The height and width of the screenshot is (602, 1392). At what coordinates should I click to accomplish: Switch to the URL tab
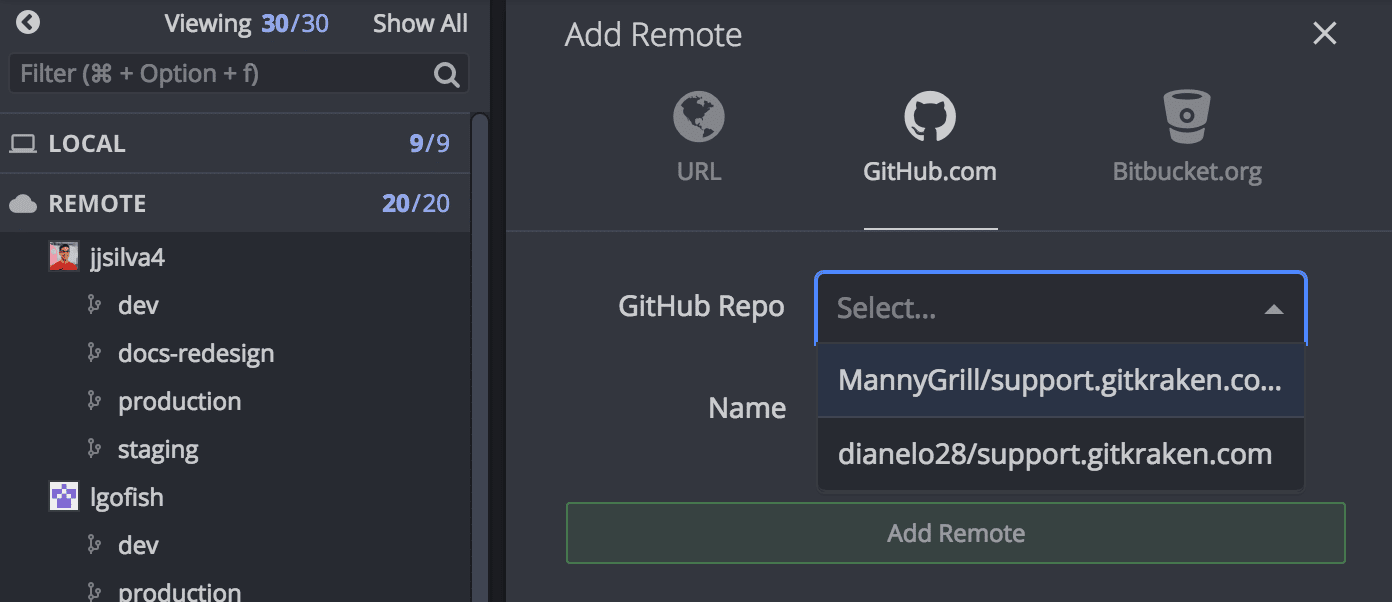pyautogui.click(x=699, y=171)
